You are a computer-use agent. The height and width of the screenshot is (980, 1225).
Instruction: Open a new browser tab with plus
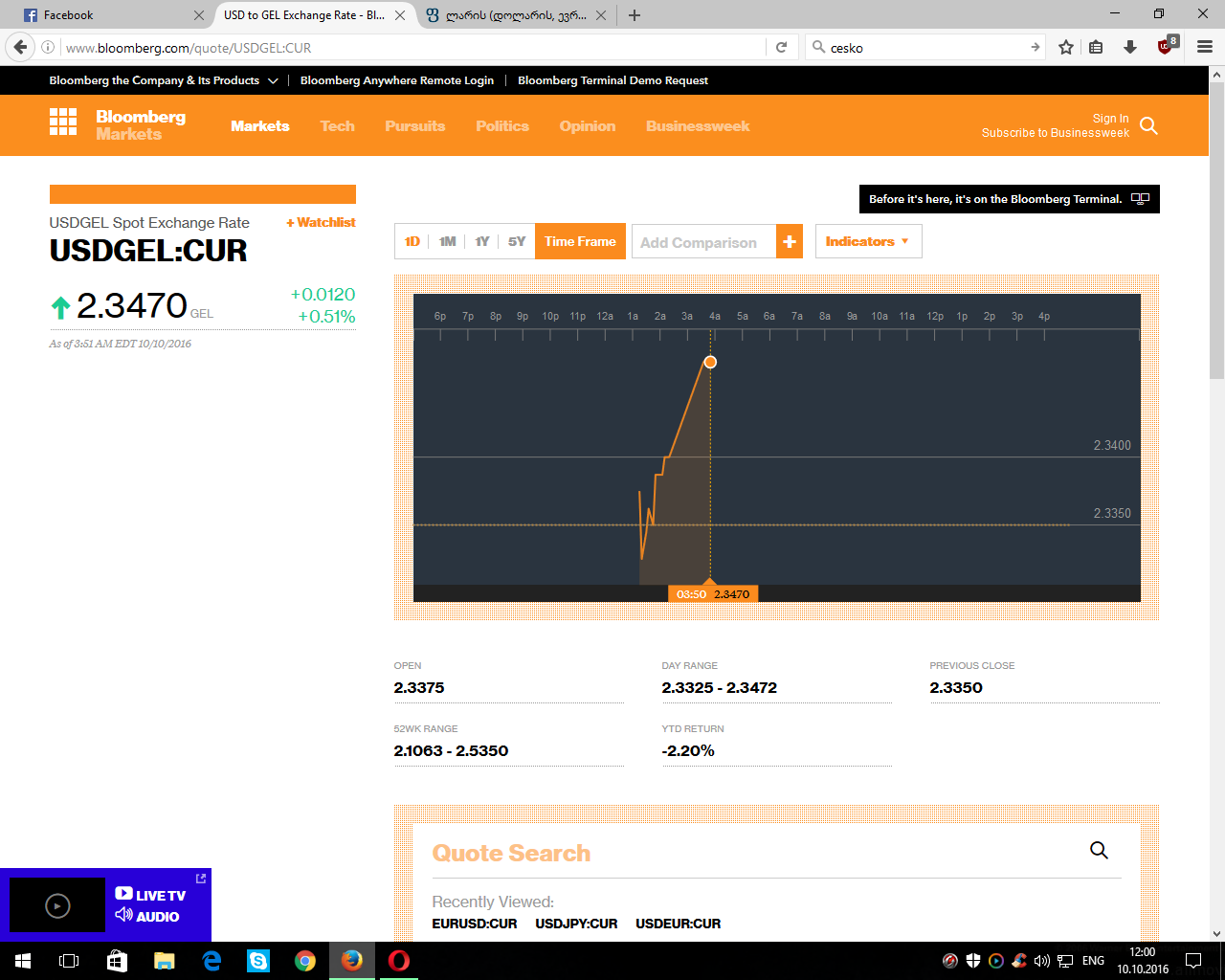tap(635, 15)
